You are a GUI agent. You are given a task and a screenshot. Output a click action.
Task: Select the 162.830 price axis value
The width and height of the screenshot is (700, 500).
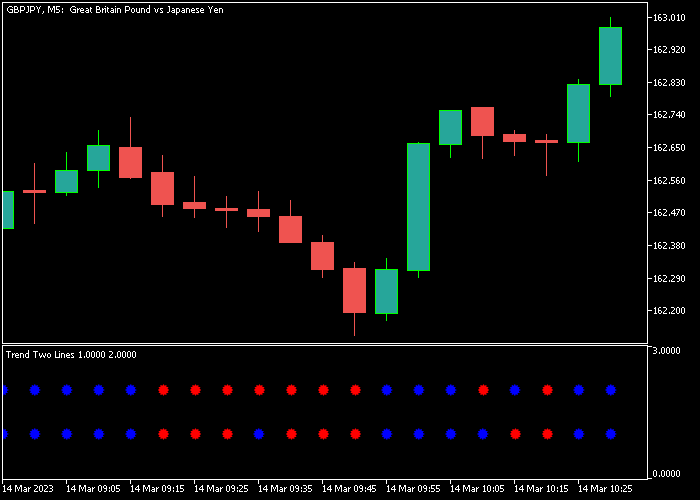pos(668,83)
